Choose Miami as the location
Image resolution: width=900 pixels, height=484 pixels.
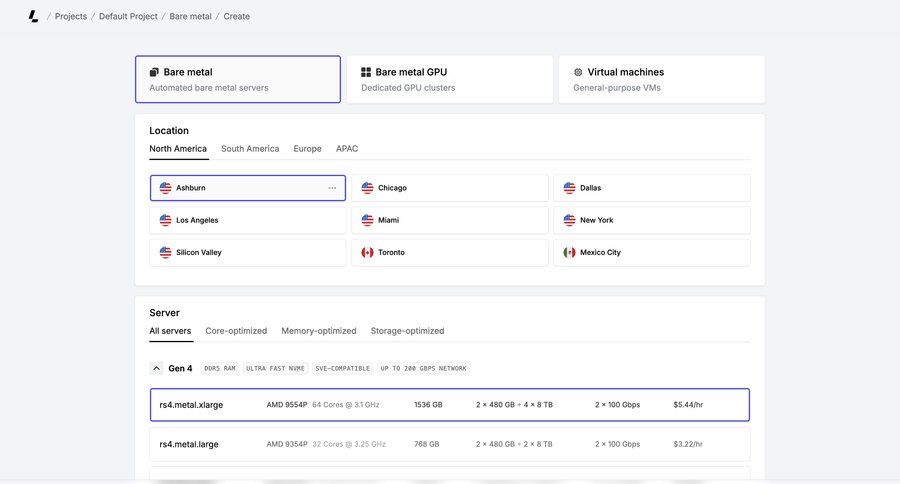pyautogui.click(x=449, y=220)
